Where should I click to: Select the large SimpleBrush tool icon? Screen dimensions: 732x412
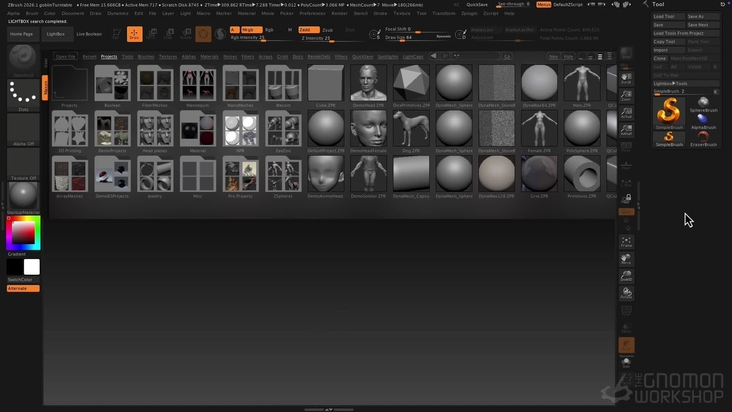pyautogui.click(x=669, y=112)
